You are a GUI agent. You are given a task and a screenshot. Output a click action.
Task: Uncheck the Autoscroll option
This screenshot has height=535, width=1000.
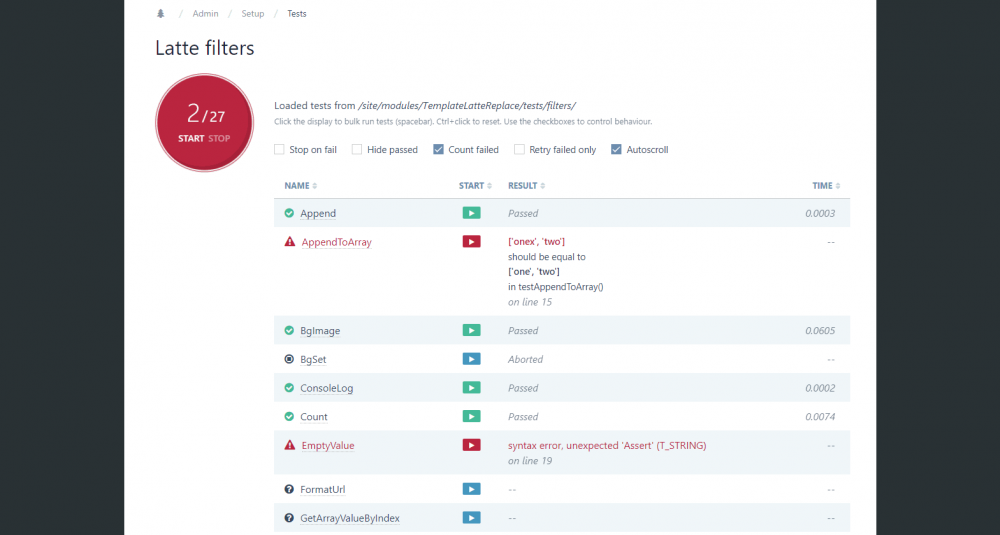[616, 150]
